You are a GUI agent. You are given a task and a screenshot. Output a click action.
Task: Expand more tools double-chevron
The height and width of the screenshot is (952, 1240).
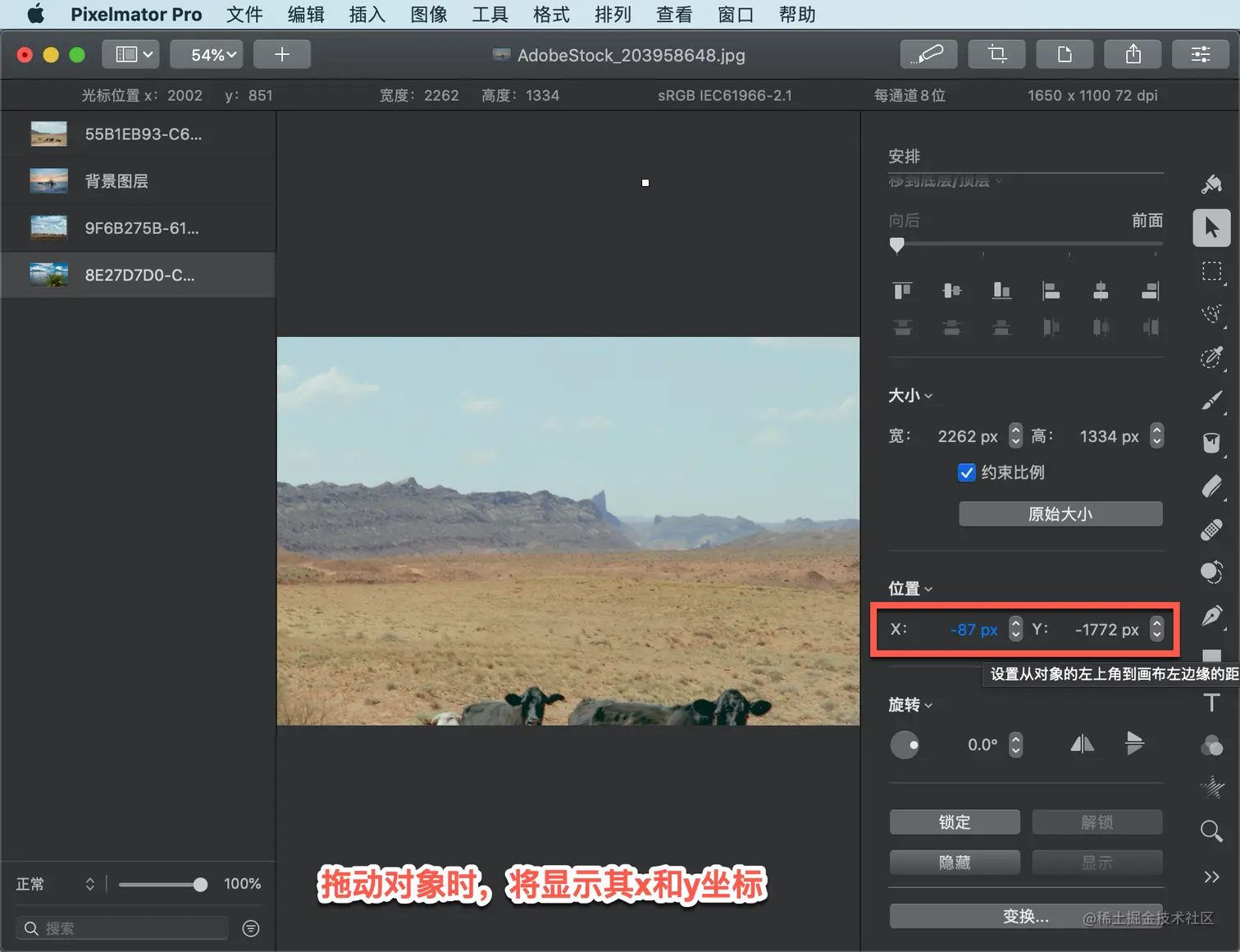(x=1211, y=877)
